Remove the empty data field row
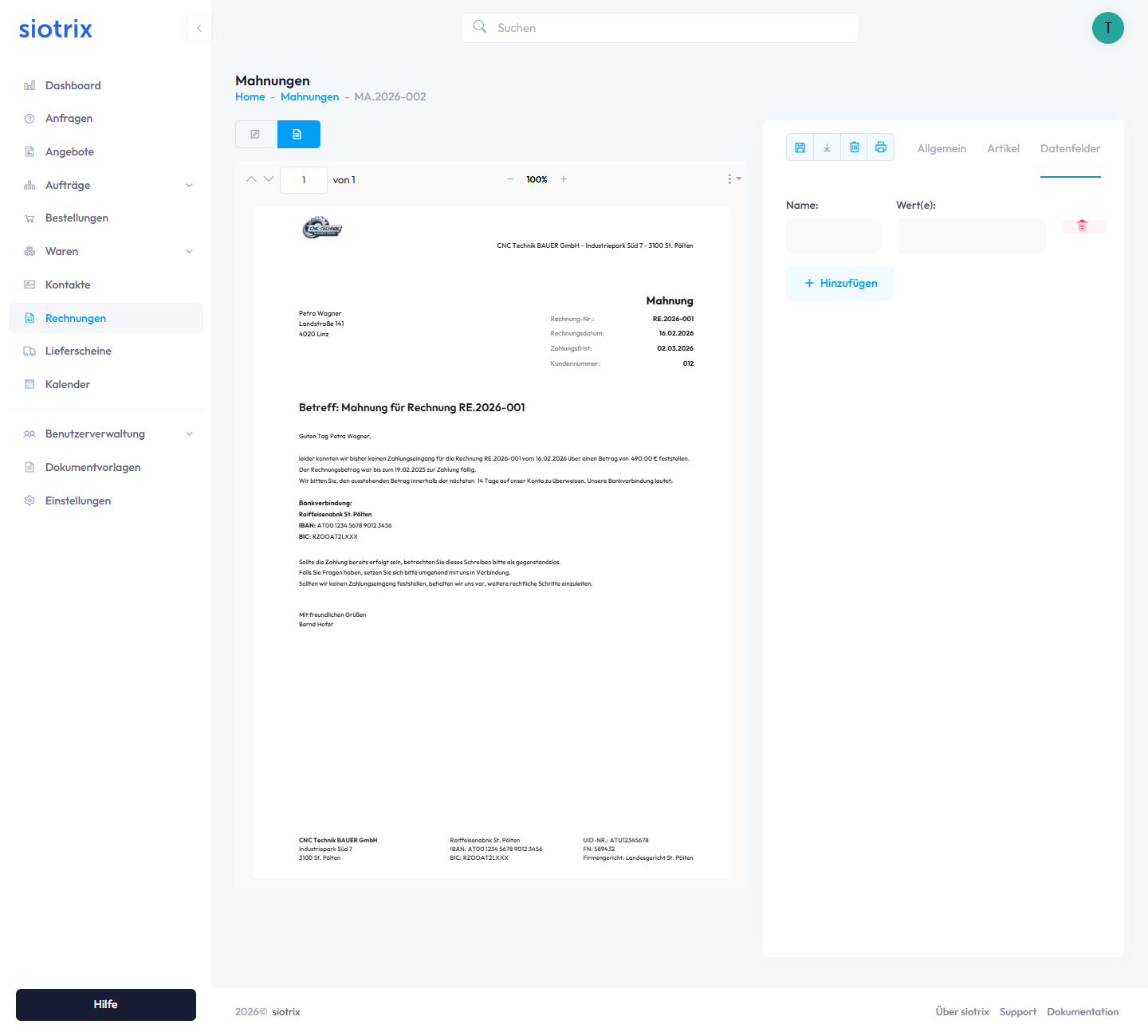The width and height of the screenshot is (1148, 1036). point(1083,226)
